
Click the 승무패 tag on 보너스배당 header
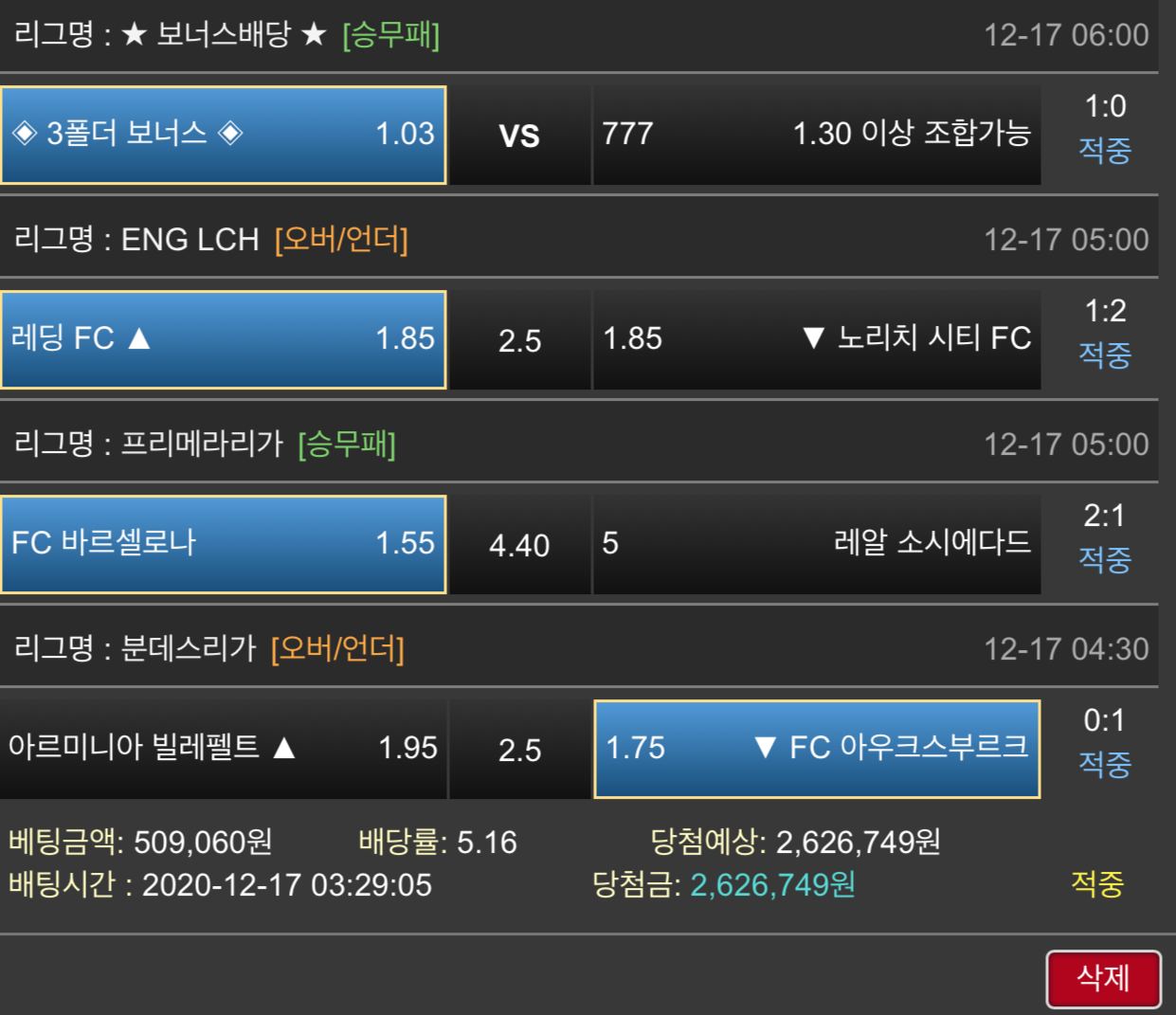click(390, 35)
